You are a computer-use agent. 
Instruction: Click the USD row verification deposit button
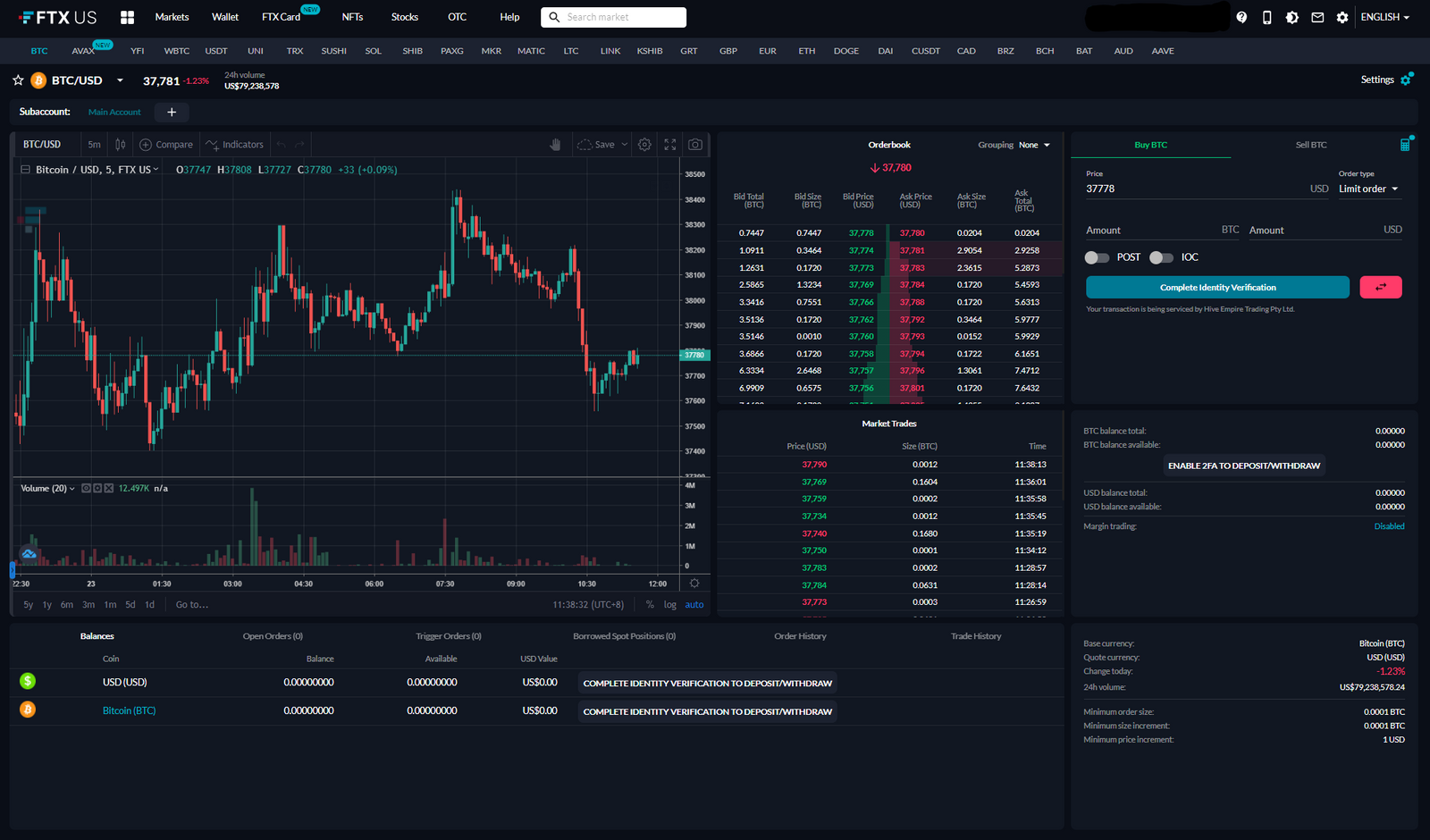[x=708, y=683]
